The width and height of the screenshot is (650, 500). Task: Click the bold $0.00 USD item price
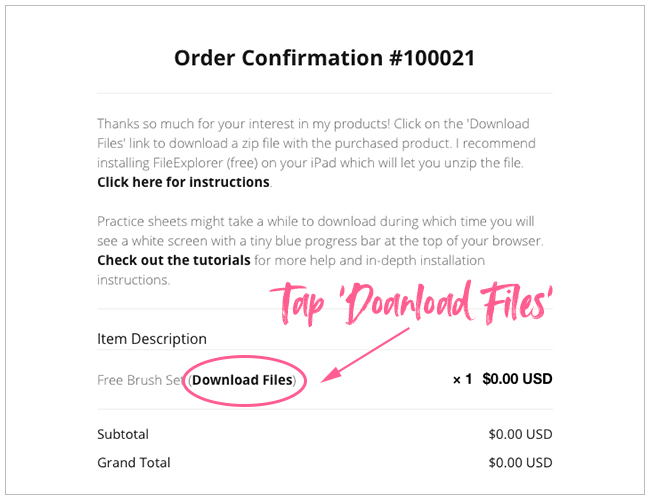point(517,380)
